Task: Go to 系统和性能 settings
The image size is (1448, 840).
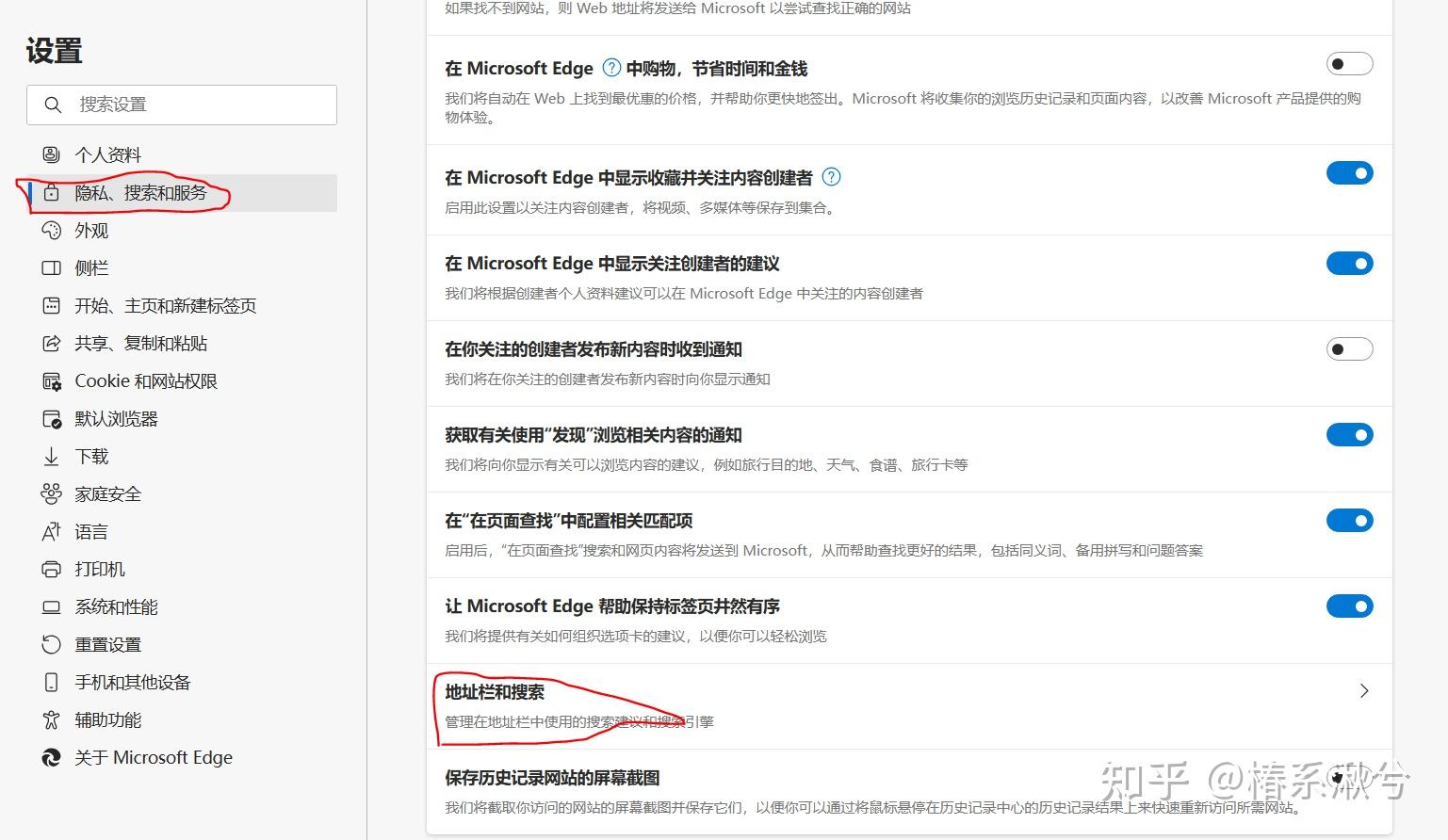Action: click(182, 606)
